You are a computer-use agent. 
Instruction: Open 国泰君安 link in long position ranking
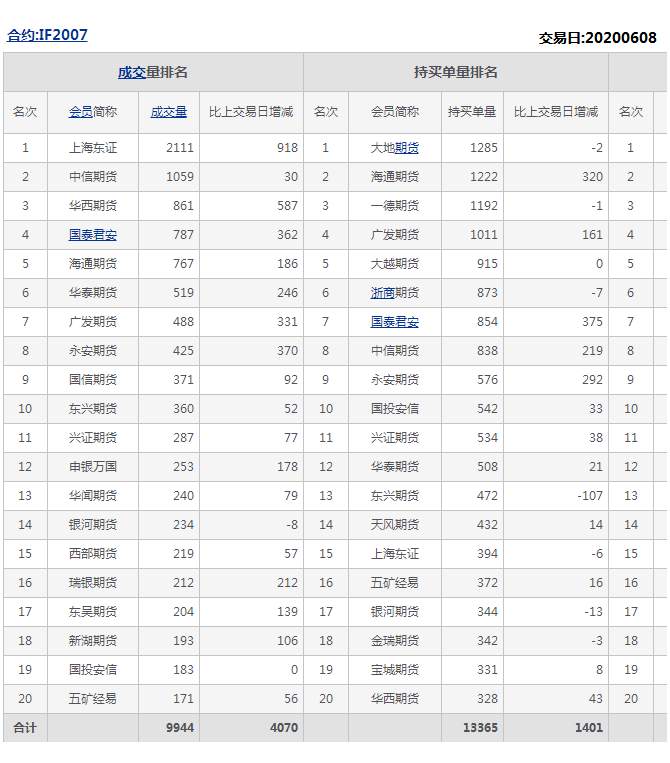coord(395,322)
